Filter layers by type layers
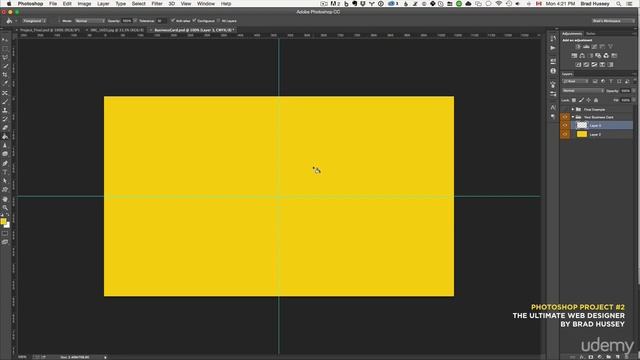The image size is (640, 360). pos(611,81)
